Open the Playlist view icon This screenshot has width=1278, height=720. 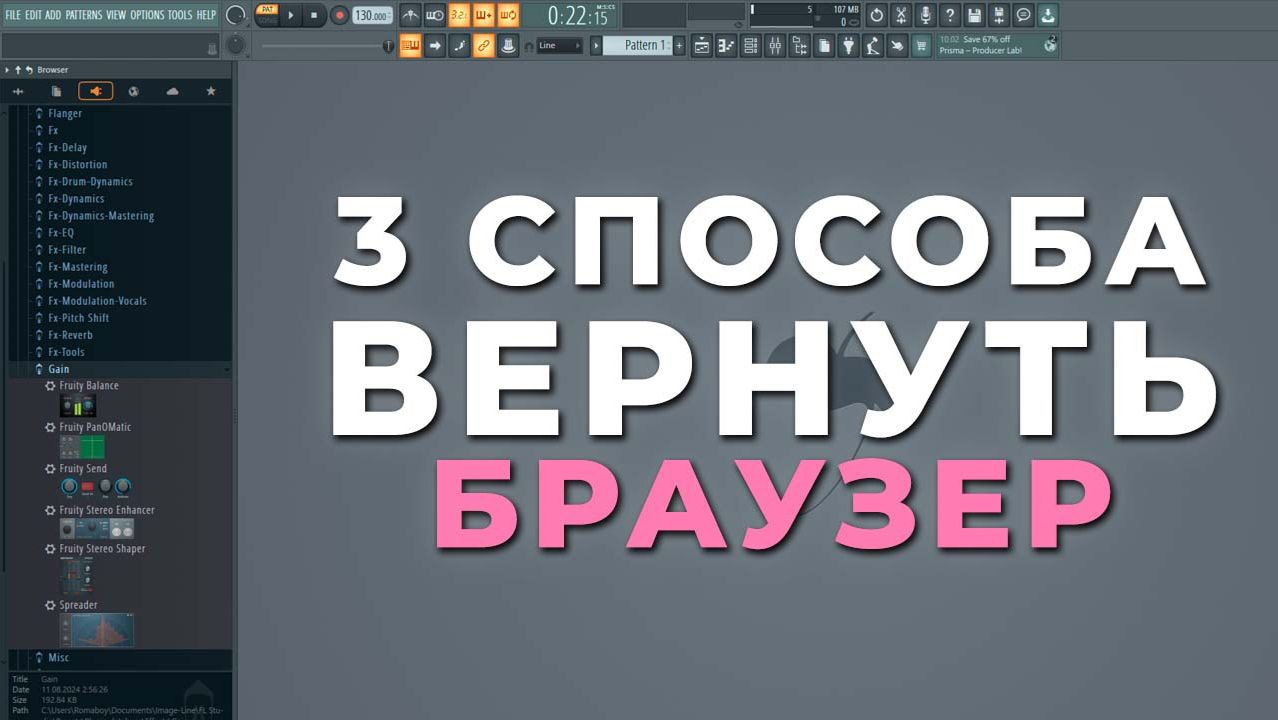click(x=702, y=45)
